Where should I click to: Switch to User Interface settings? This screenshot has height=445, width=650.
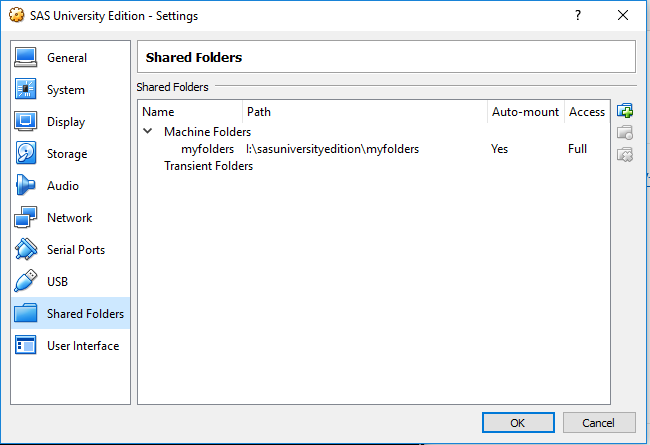[82, 346]
